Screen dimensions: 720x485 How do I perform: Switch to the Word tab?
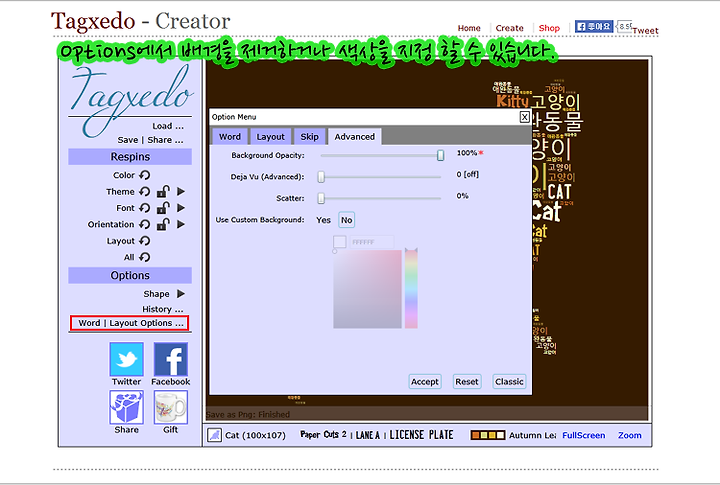[230, 137]
